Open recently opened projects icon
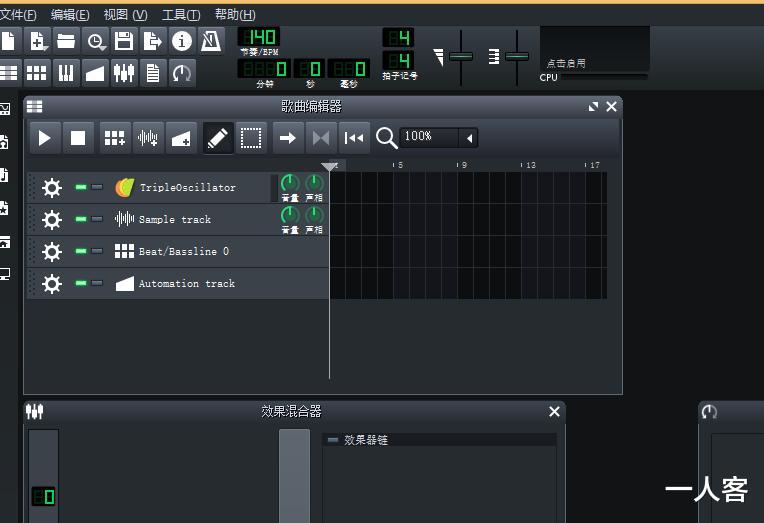Screen dimensions: 764x523 coord(96,41)
